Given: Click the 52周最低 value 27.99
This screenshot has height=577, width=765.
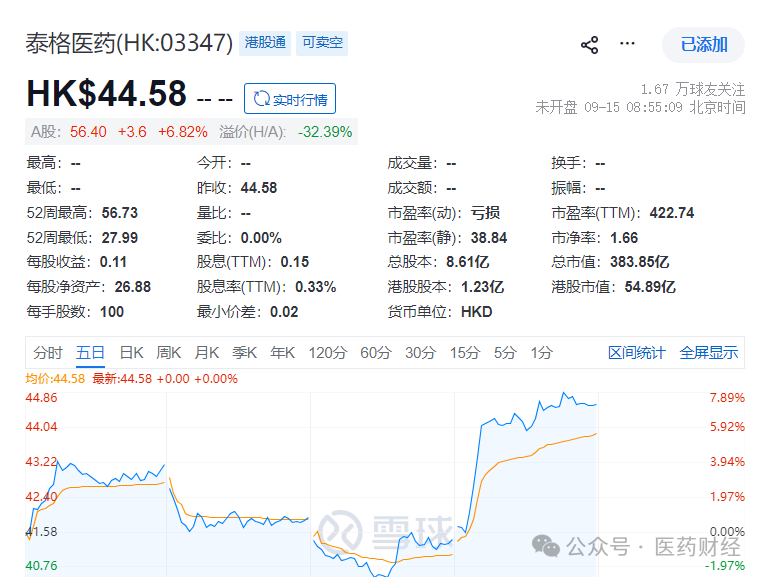Looking at the screenshot, I should (120, 238).
